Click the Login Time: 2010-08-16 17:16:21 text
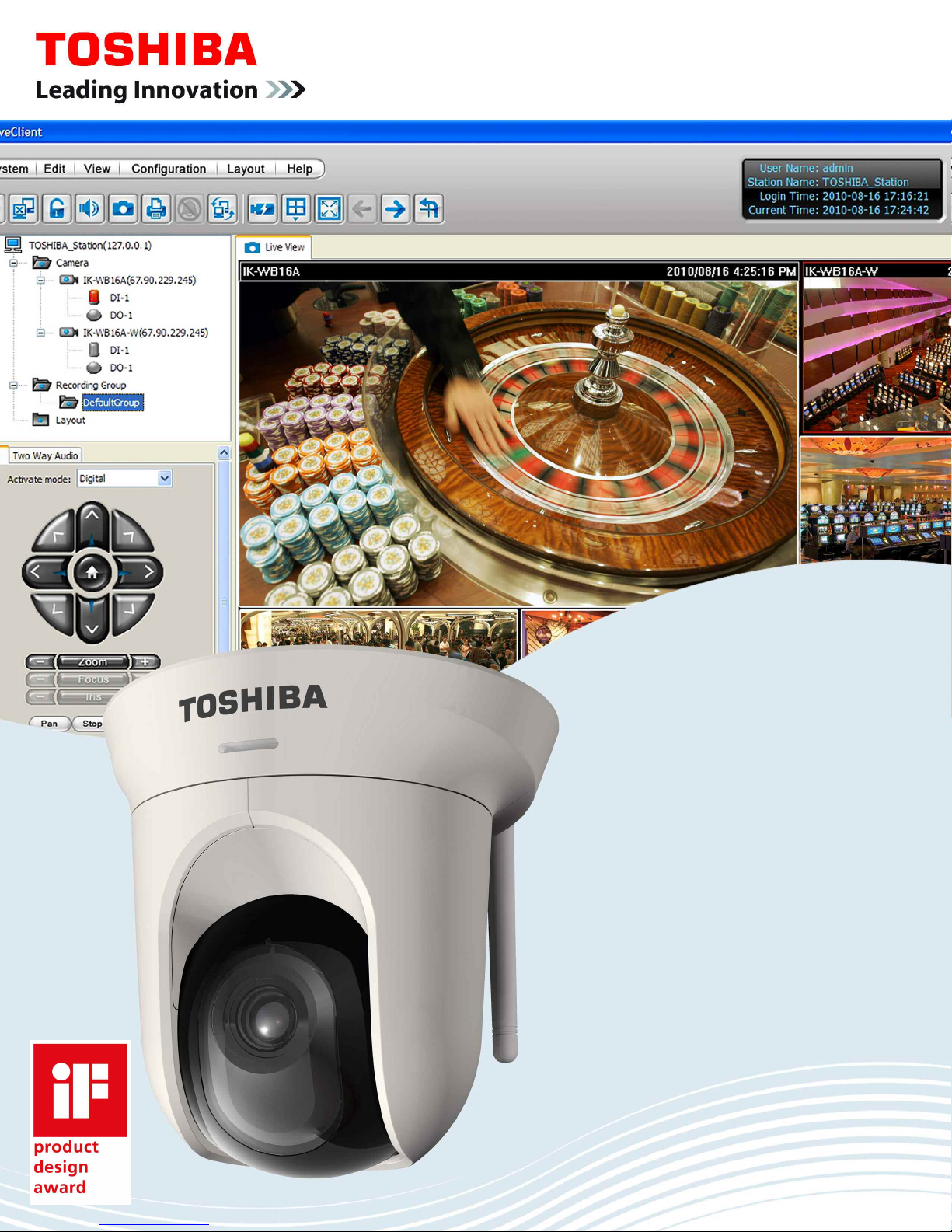 [x=844, y=196]
